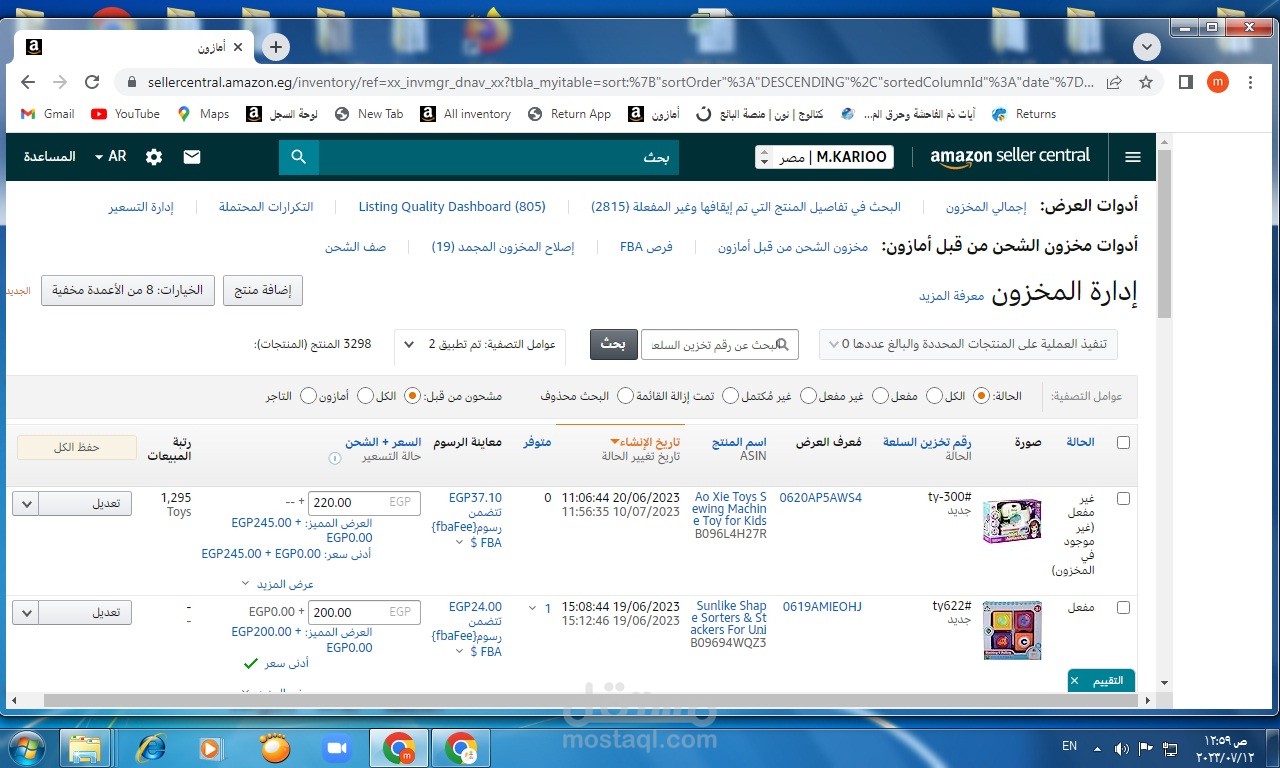Open Zoom from the taskbar
1280x768 pixels.
click(x=336, y=747)
